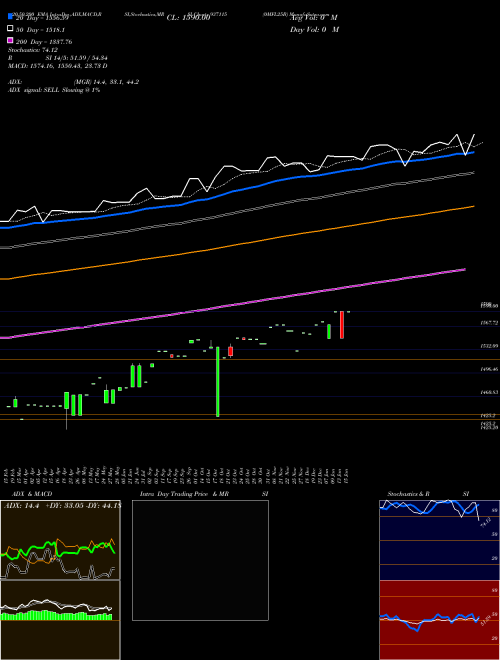Click the tall green candlestick reaching 1423
Viewport: 500px width, 660px height.
click(x=218, y=382)
